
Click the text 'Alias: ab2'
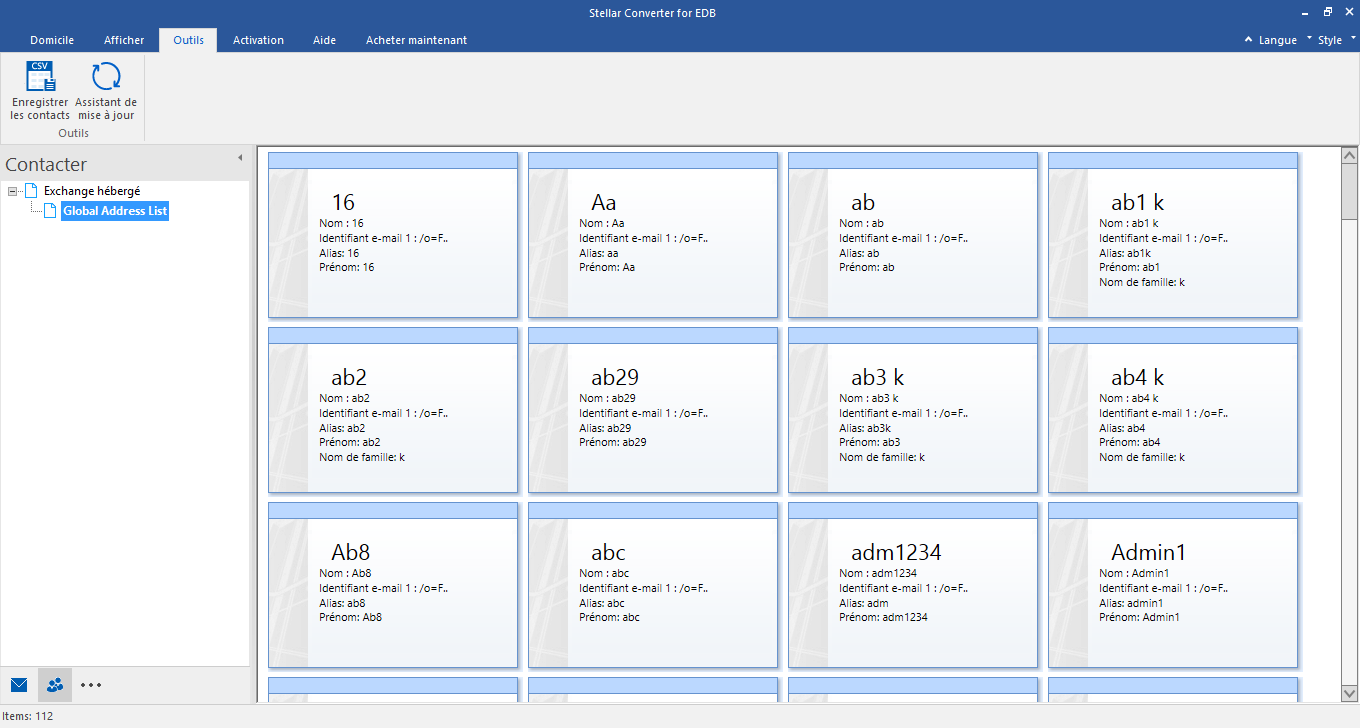coord(342,428)
